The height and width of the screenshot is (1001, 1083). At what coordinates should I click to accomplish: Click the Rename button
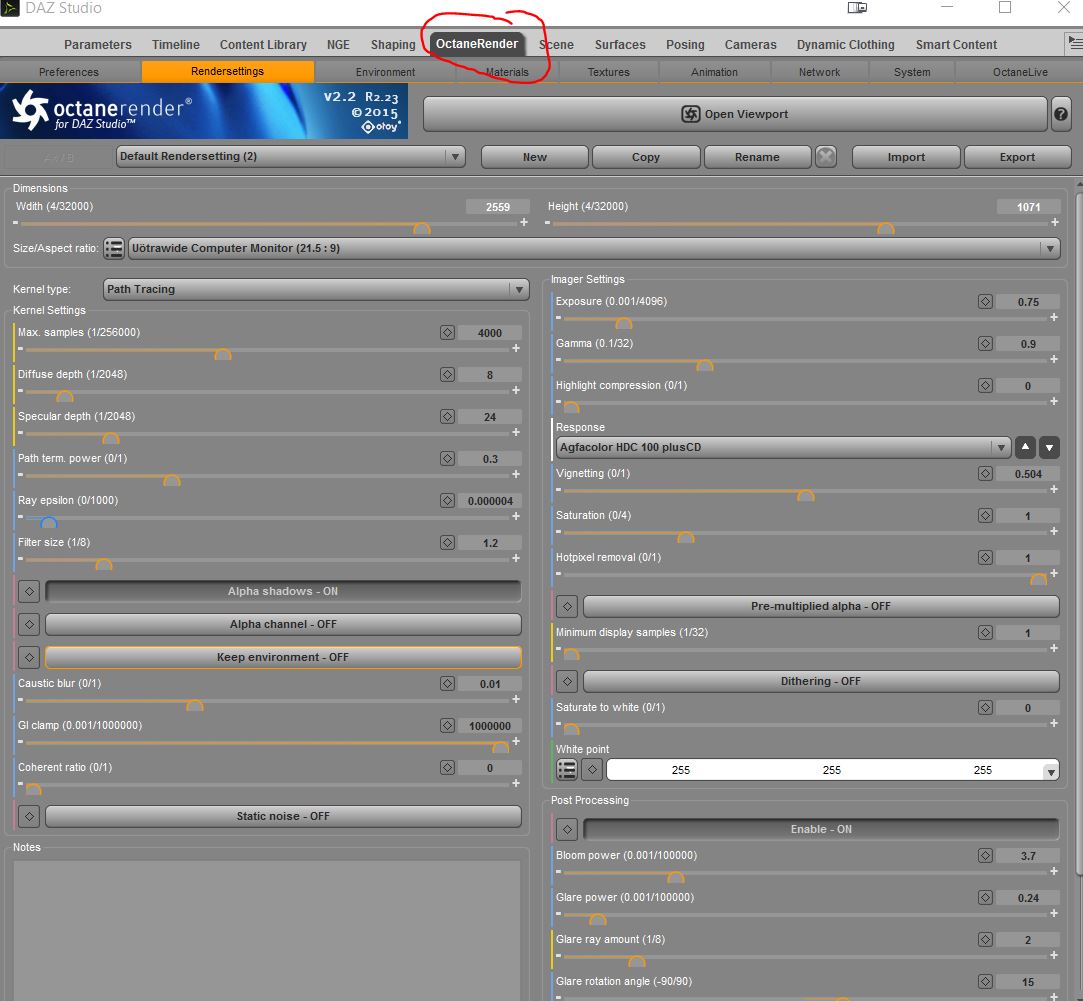(x=757, y=157)
